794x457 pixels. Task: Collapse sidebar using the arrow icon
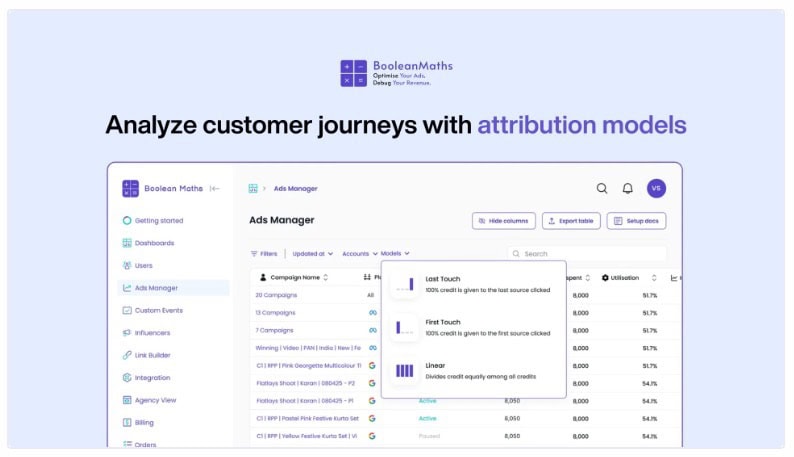click(x=215, y=188)
